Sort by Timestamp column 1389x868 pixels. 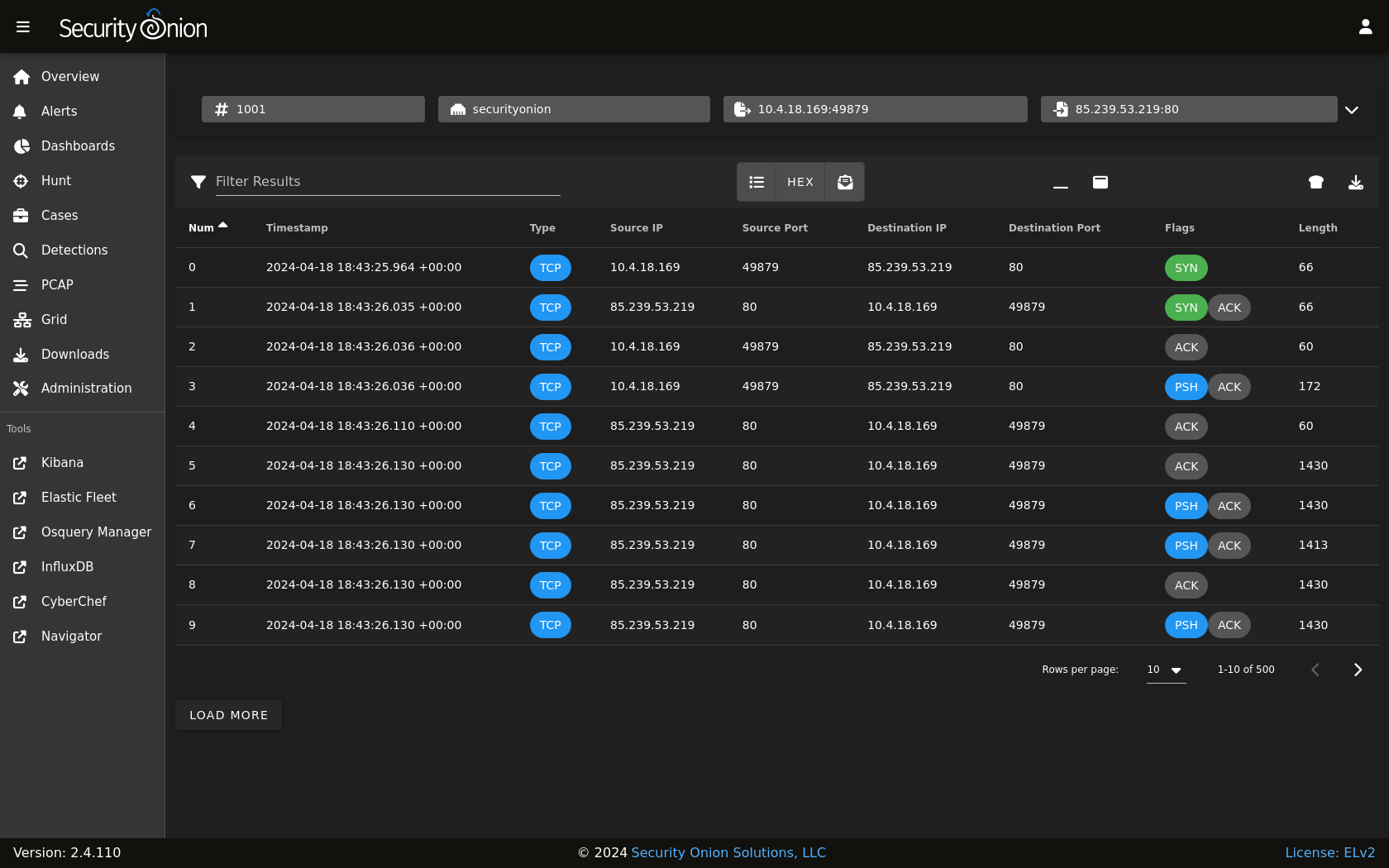tap(297, 228)
